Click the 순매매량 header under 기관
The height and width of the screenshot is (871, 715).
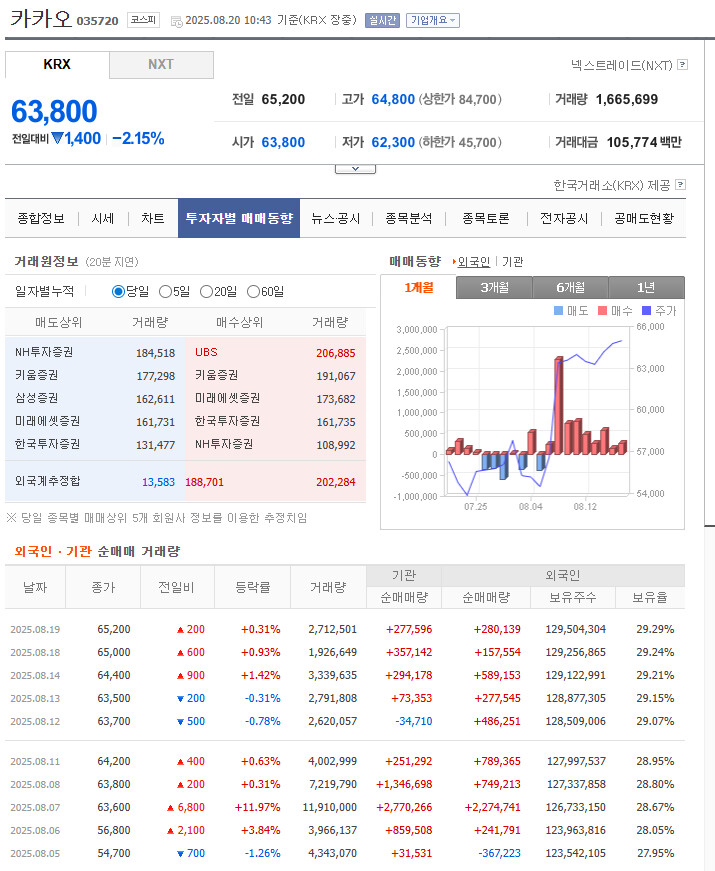tap(404, 598)
